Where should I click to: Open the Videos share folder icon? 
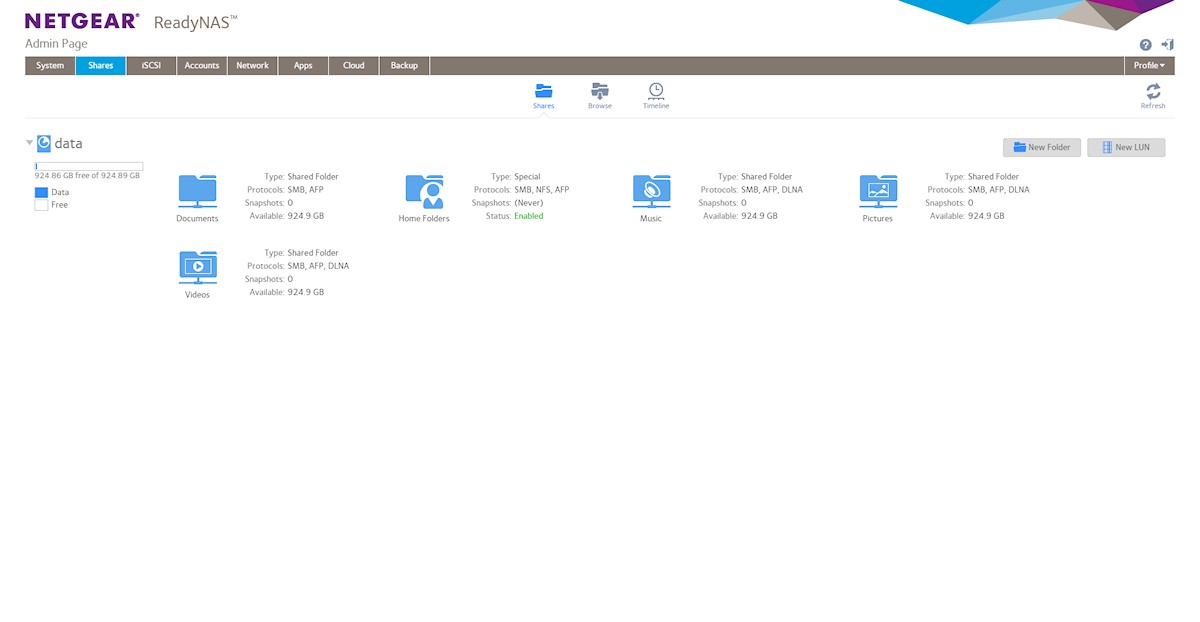click(x=197, y=267)
